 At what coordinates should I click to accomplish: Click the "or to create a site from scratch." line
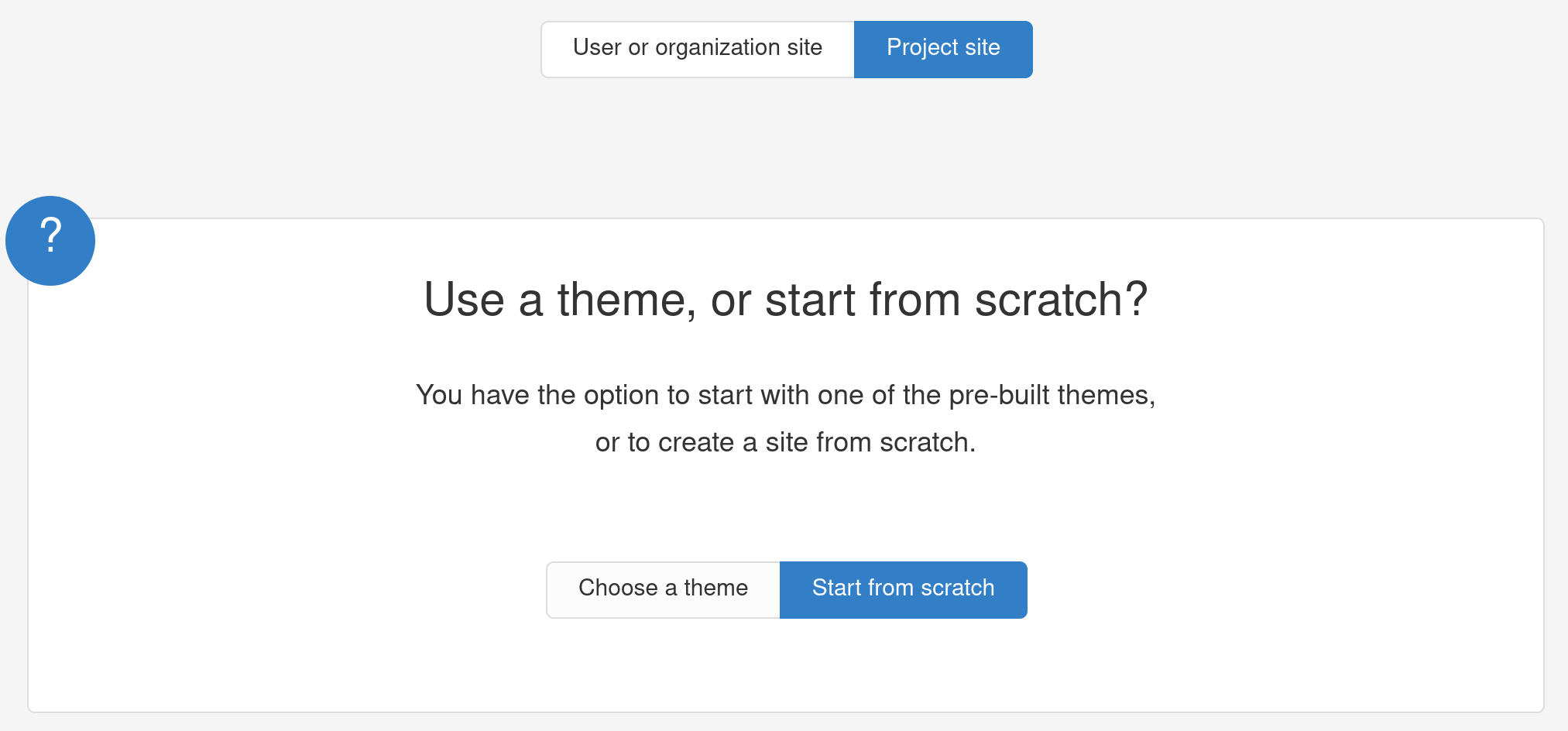785,442
